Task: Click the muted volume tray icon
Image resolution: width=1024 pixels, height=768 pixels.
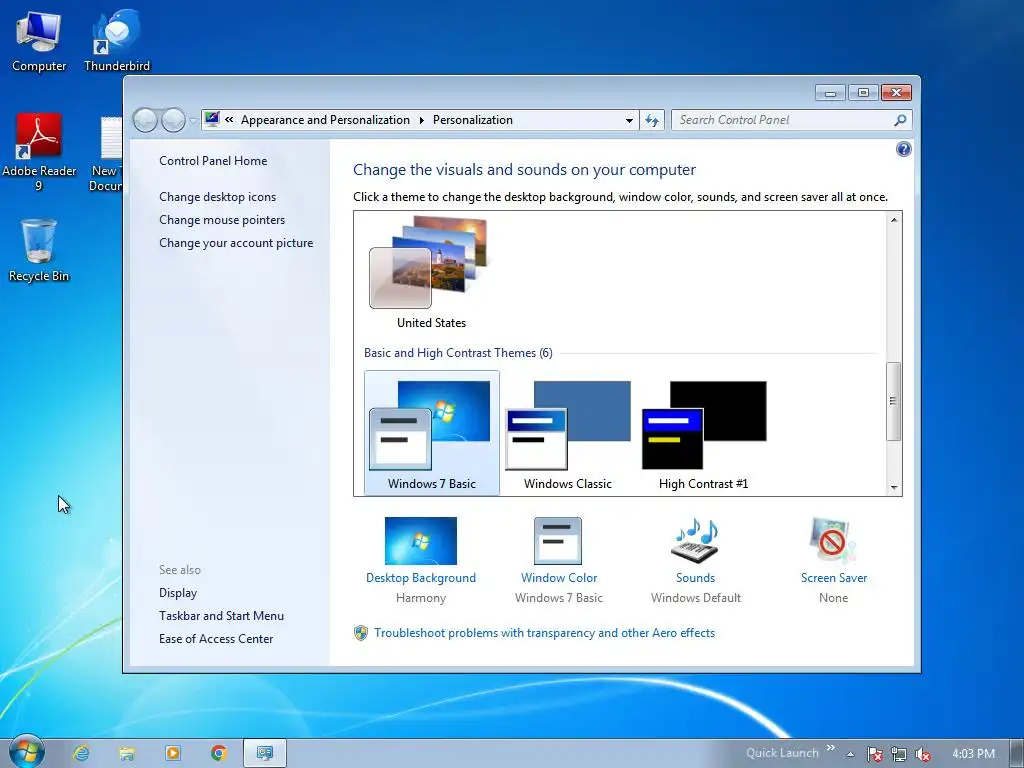Action: coord(923,754)
